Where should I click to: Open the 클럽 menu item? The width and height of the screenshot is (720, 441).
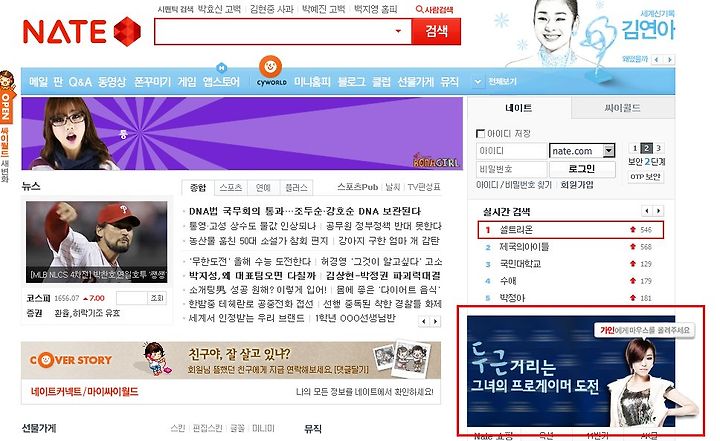tap(381, 82)
